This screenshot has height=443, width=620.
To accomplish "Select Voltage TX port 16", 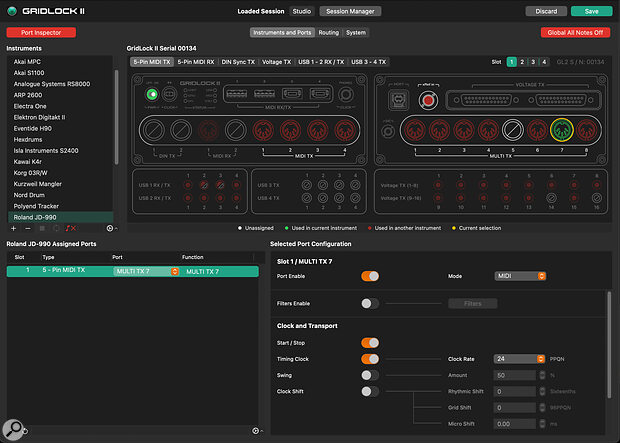I will [x=597, y=198].
